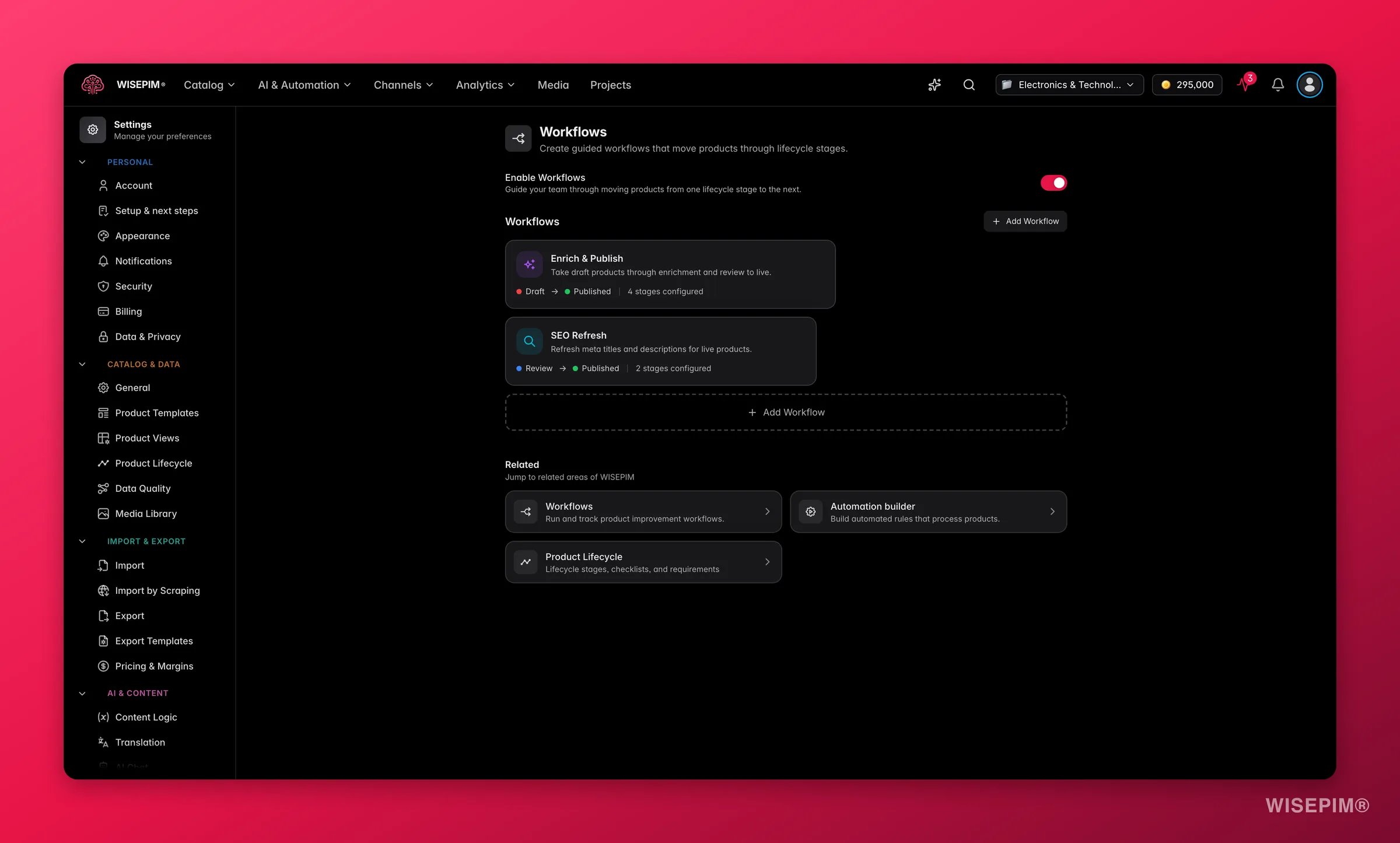The height and width of the screenshot is (843, 1400).
Task: Click the Translation language icon
Action: click(x=103, y=742)
